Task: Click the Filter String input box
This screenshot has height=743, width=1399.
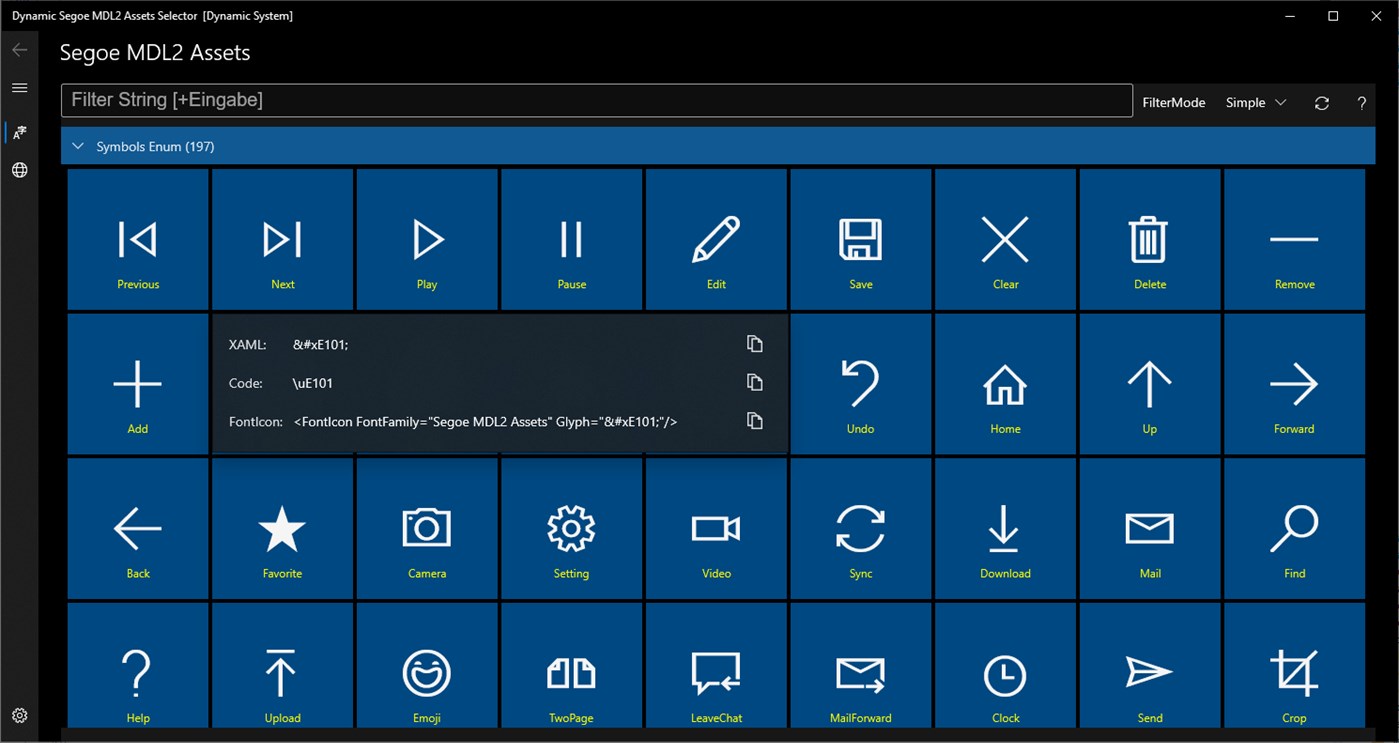Action: click(597, 100)
